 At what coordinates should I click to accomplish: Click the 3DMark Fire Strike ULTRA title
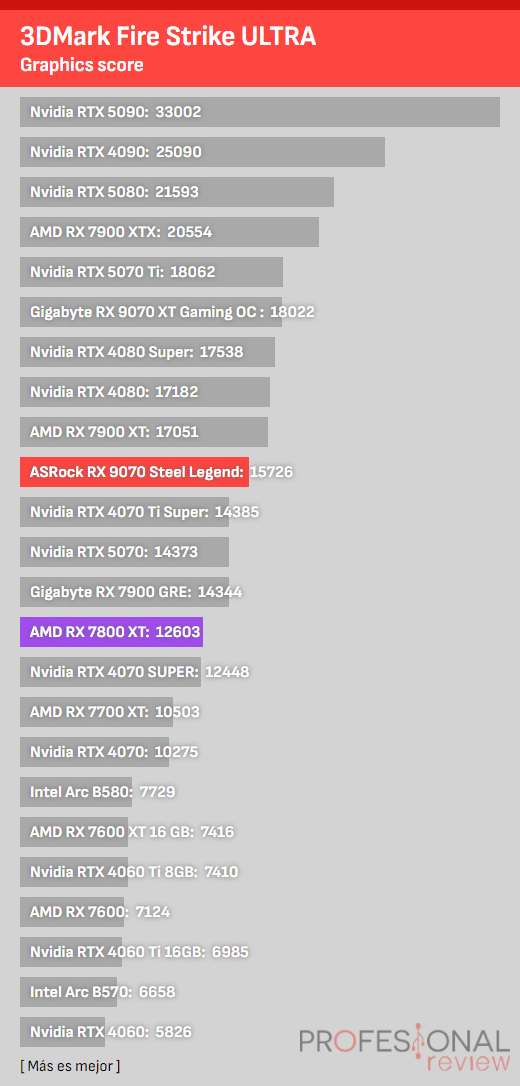[x=168, y=36]
